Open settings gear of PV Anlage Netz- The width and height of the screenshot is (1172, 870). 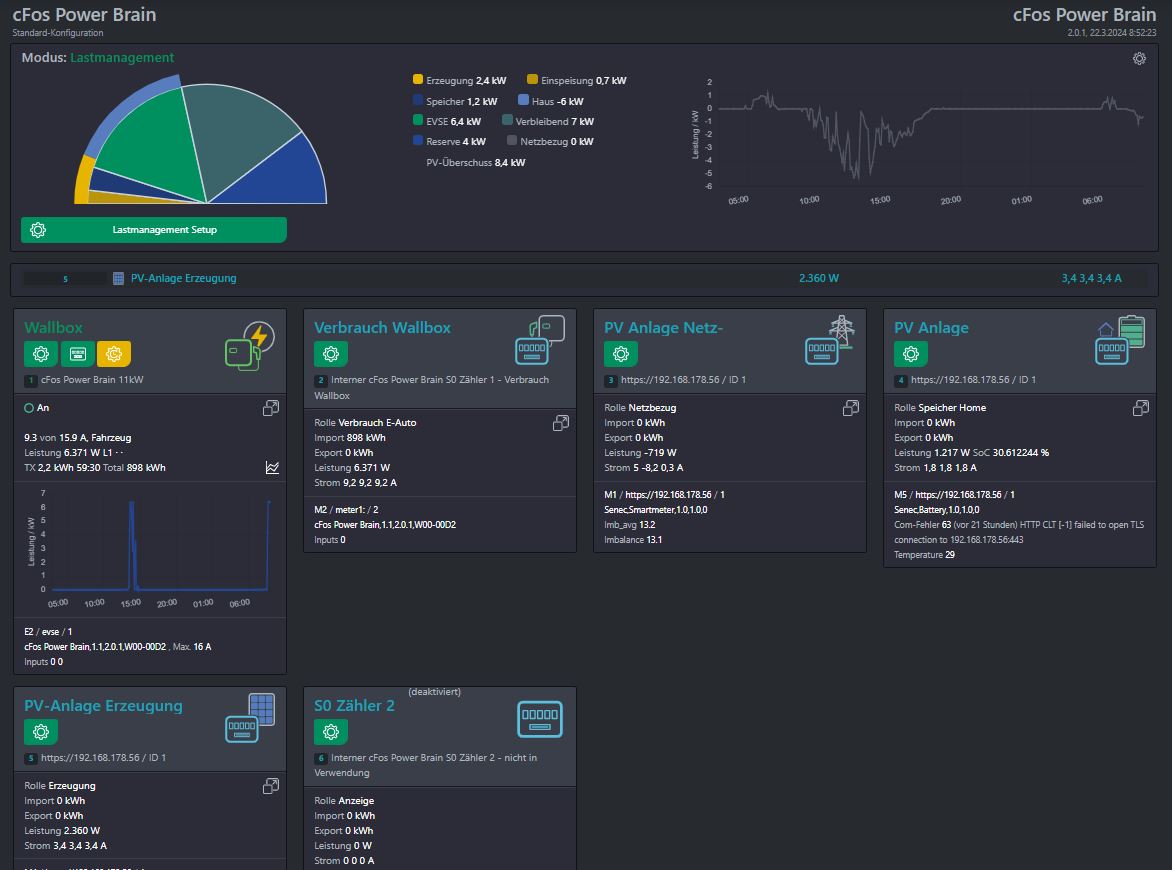[x=621, y=354]
